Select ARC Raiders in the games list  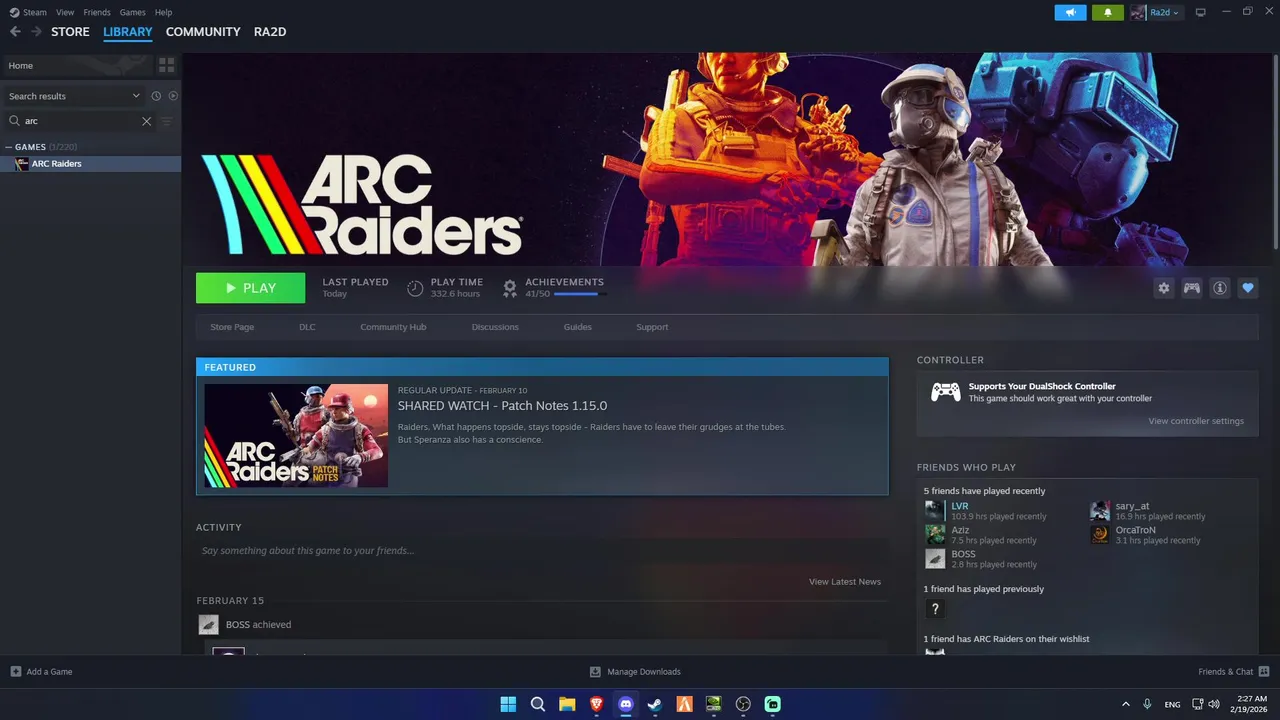tap(90, 164)
